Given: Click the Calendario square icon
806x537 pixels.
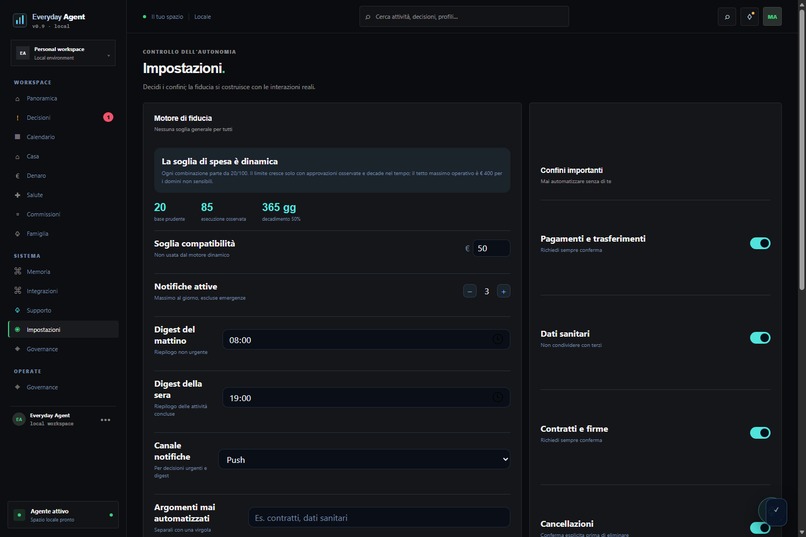Looking at the screenshot, I should (x=17, y=137).
